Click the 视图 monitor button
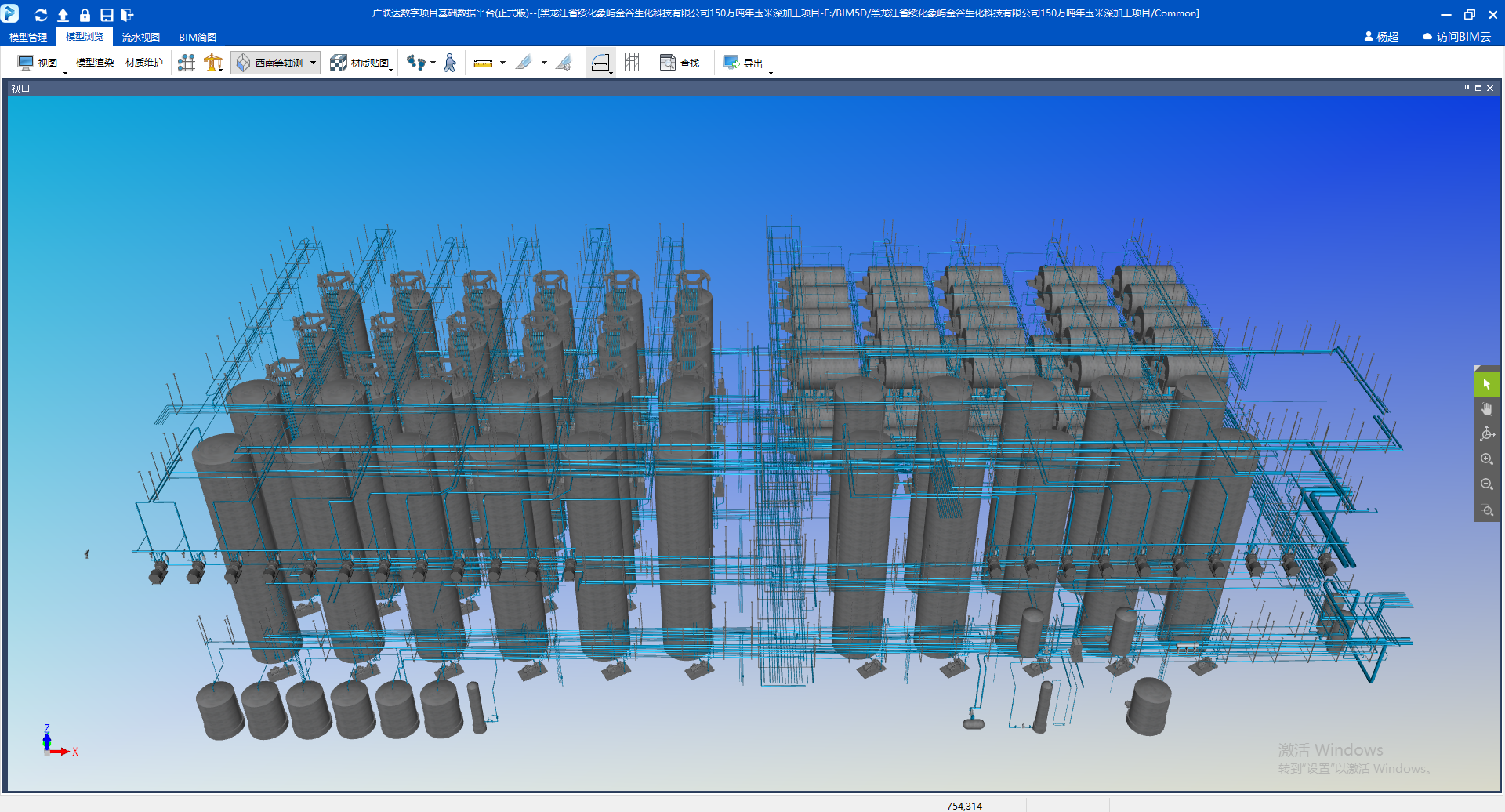The width and height of the screenshot is (1505, 812). point(37,63)
